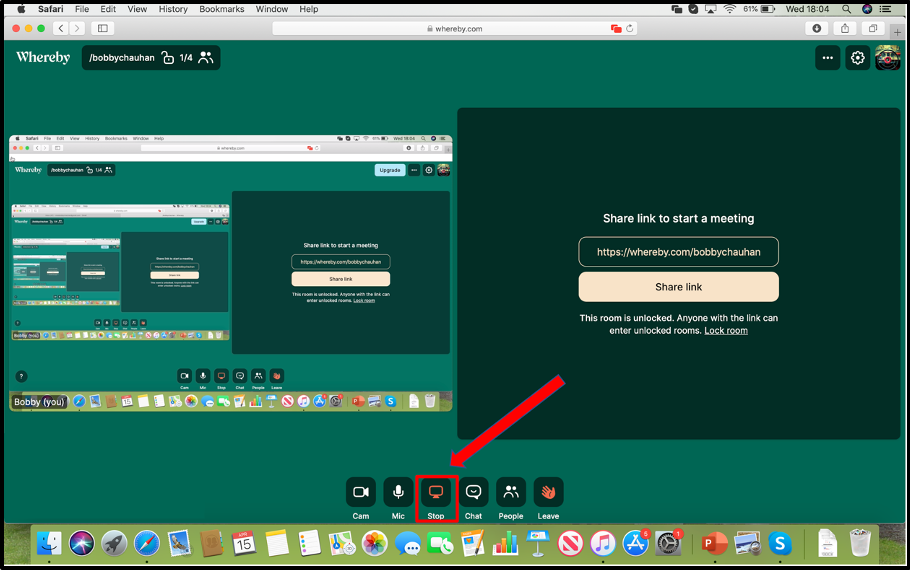Click the Lock room link
Viewport: 910px width, 570px height.
click(x=726, y=330)
